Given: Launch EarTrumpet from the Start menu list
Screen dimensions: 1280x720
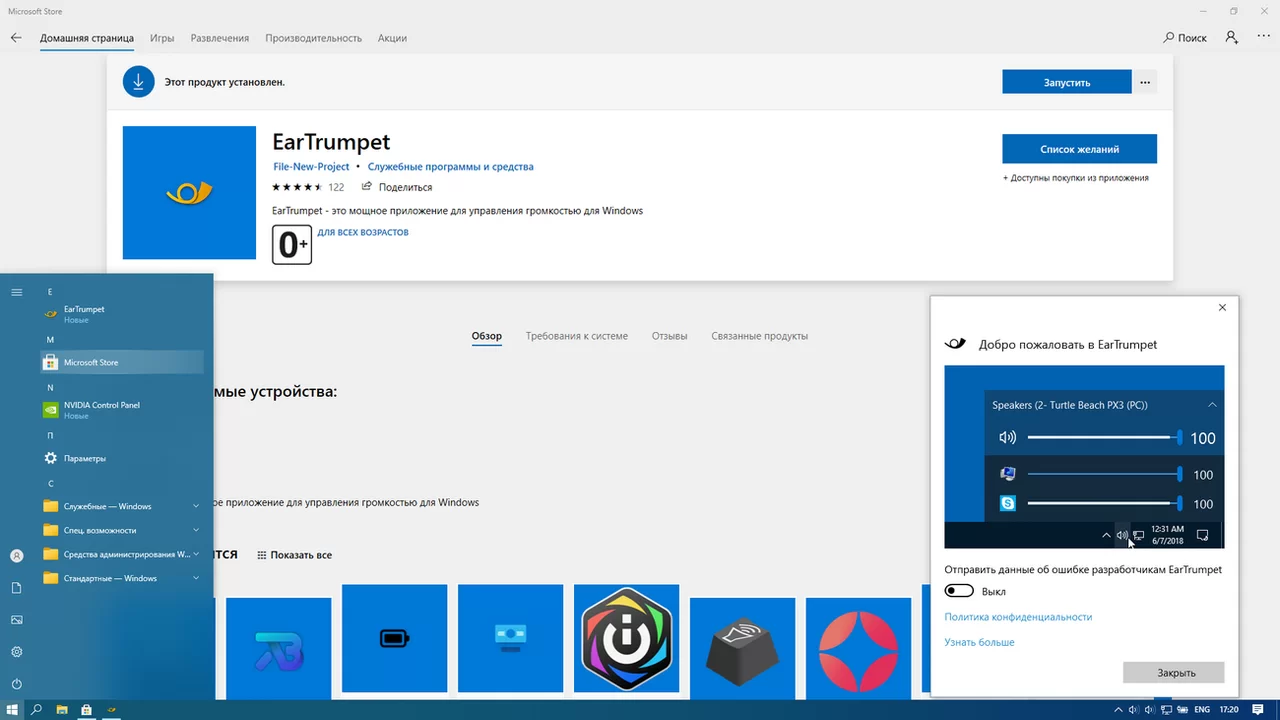Looking at the screenshot, I should tap(122, 314).
